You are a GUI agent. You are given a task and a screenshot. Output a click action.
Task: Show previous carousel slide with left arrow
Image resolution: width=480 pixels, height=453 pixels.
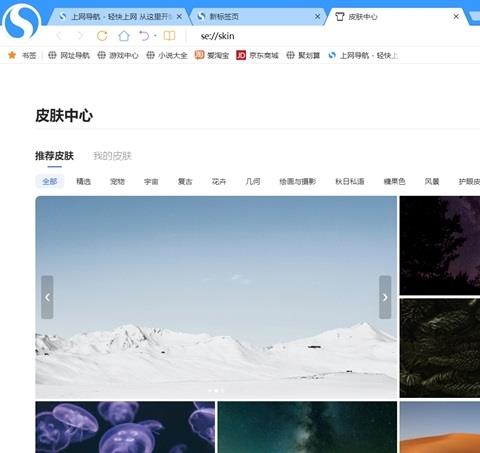tap(47, 297)
